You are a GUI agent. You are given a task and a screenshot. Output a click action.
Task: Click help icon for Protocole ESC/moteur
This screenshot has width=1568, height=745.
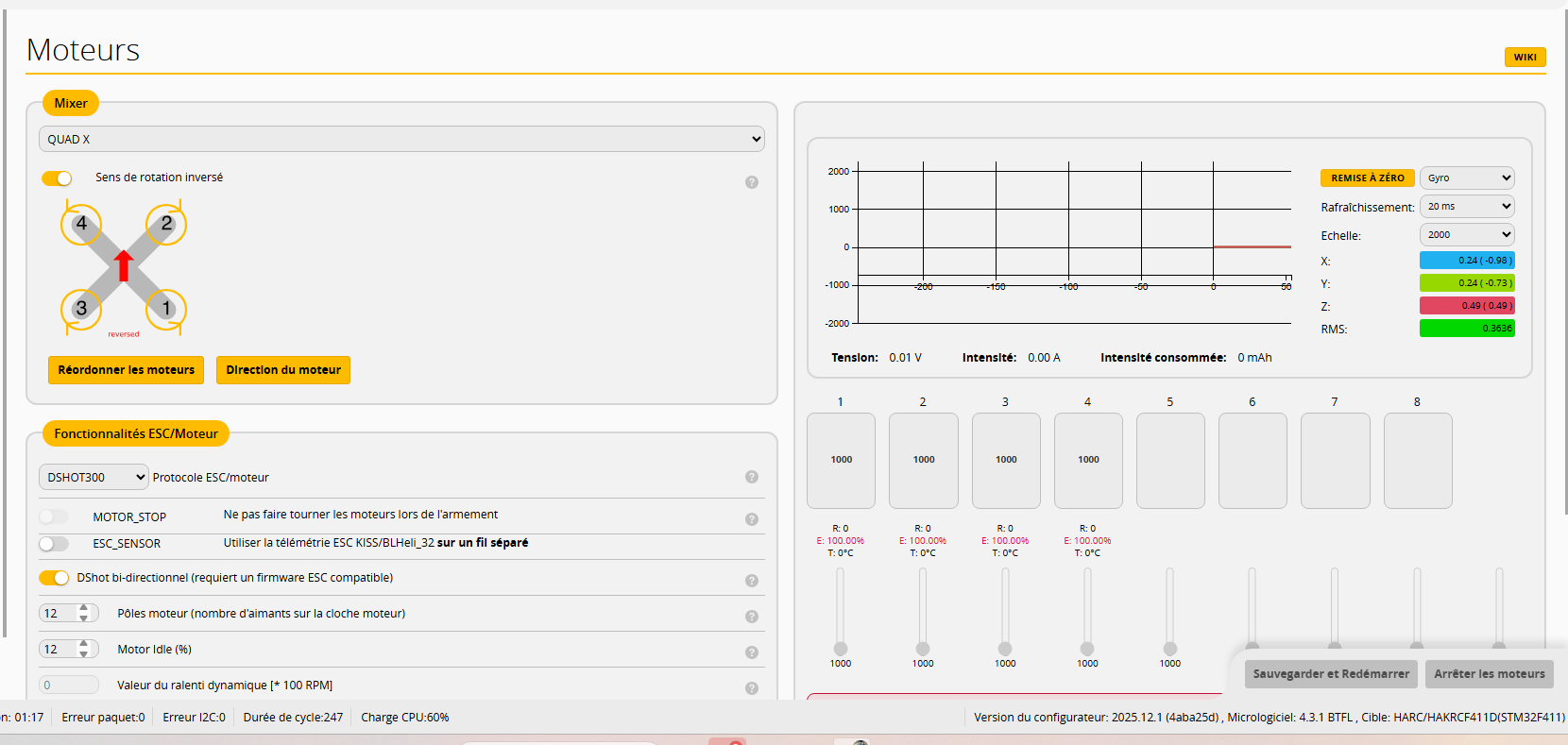(x=751, y=477)
